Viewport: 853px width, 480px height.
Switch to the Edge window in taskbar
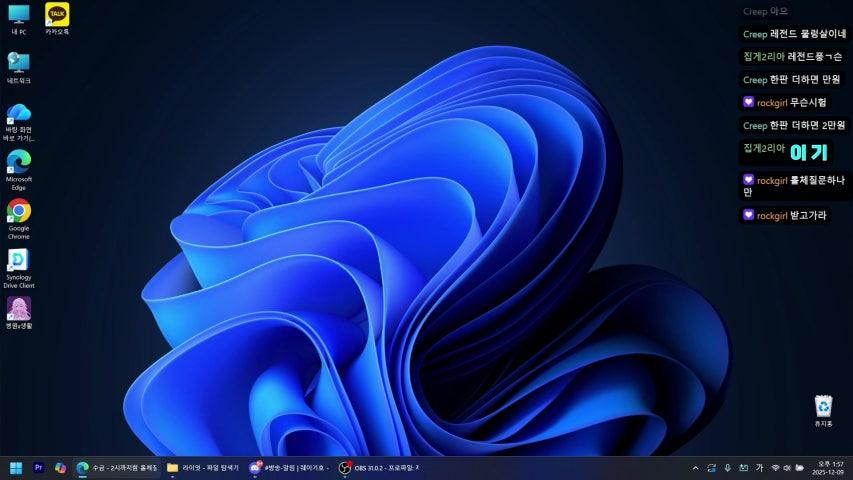point(117,468)
